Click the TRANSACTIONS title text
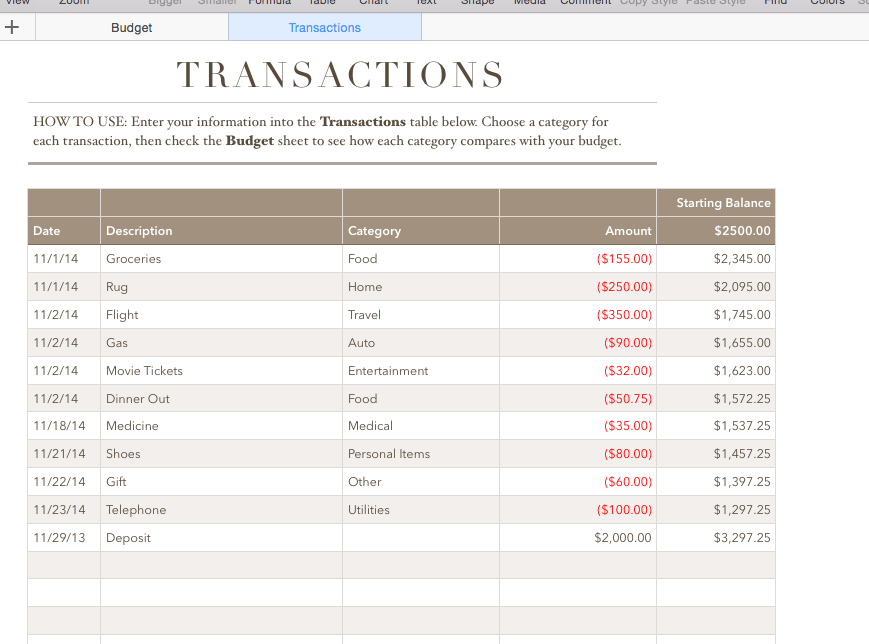The image size is (869, 644). 340,75
